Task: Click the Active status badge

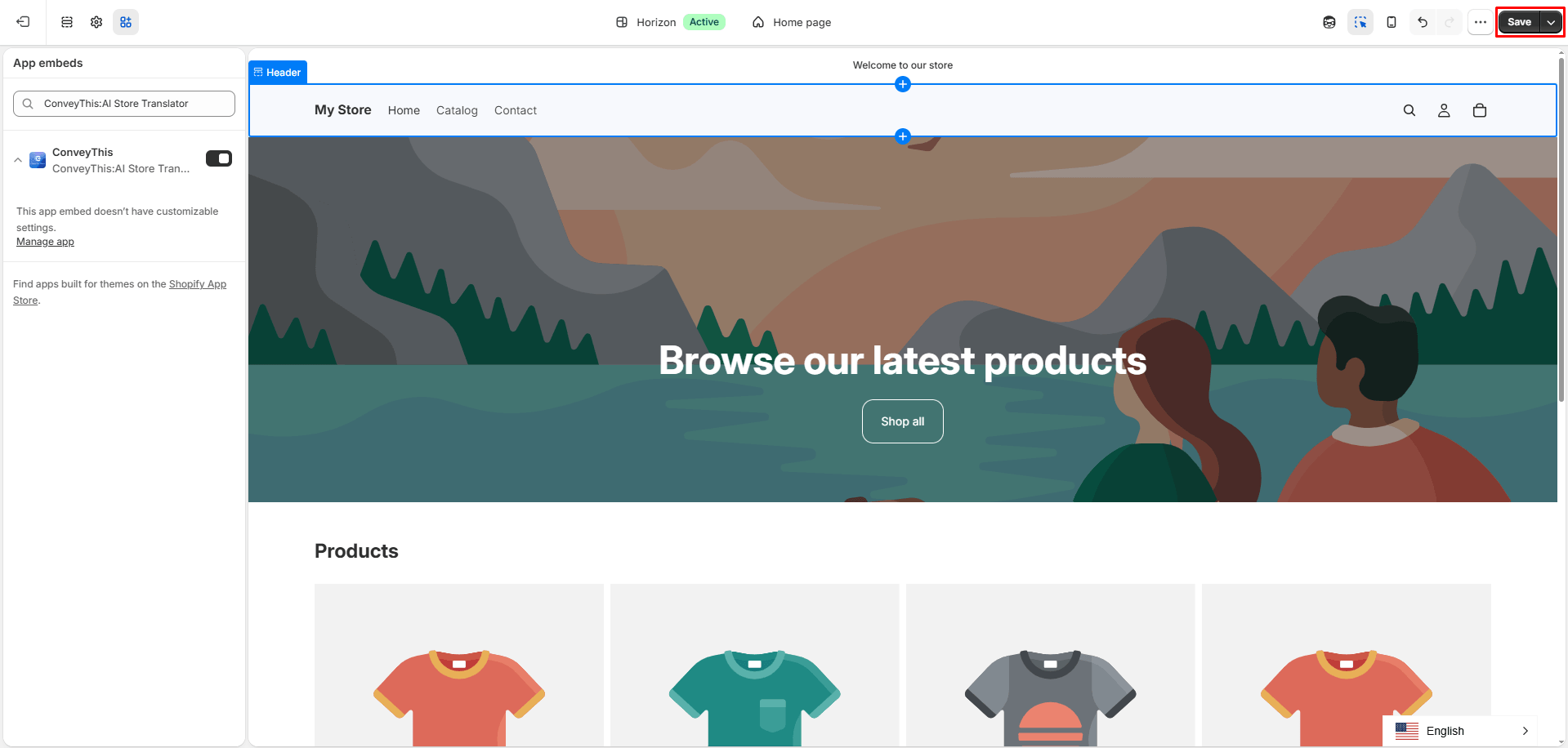Action: pyautogui.click(x=704, y=22)
